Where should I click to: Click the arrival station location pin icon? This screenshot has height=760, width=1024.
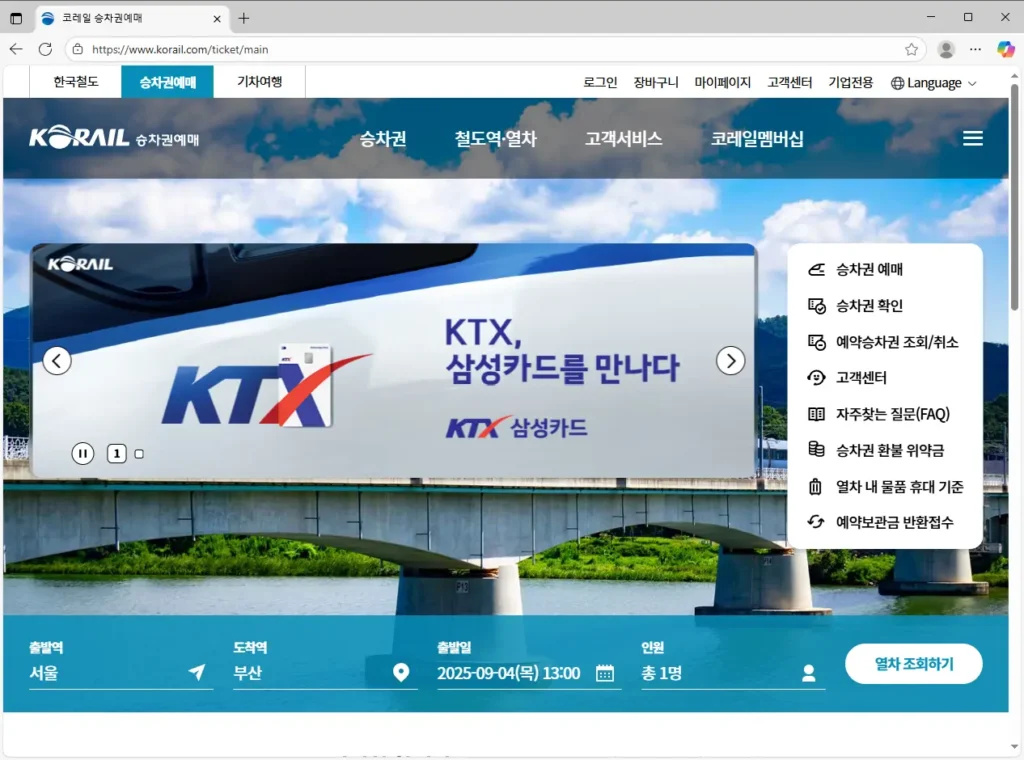401,672
